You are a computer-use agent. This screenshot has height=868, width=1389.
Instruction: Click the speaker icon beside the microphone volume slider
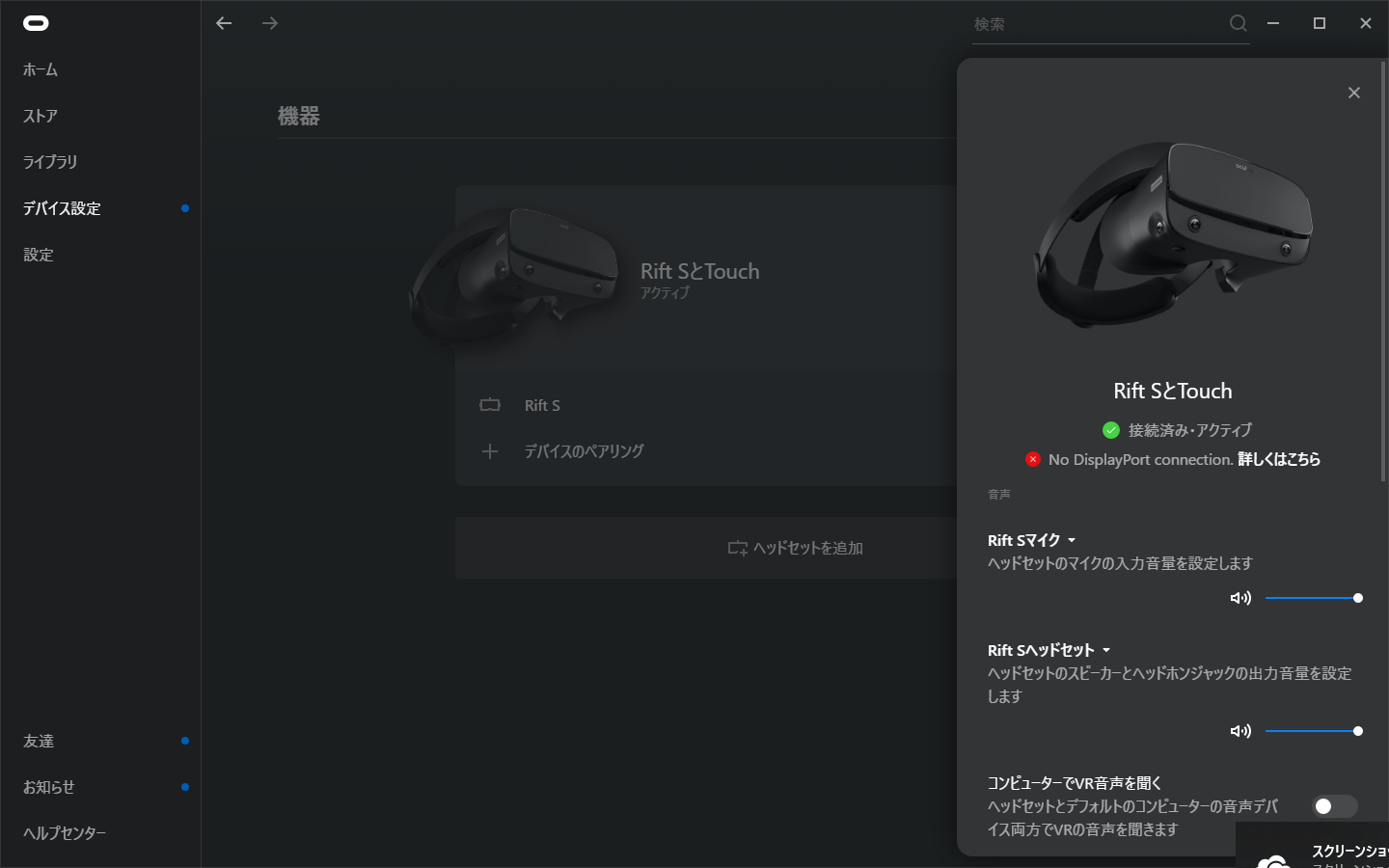coord(1241,598)
